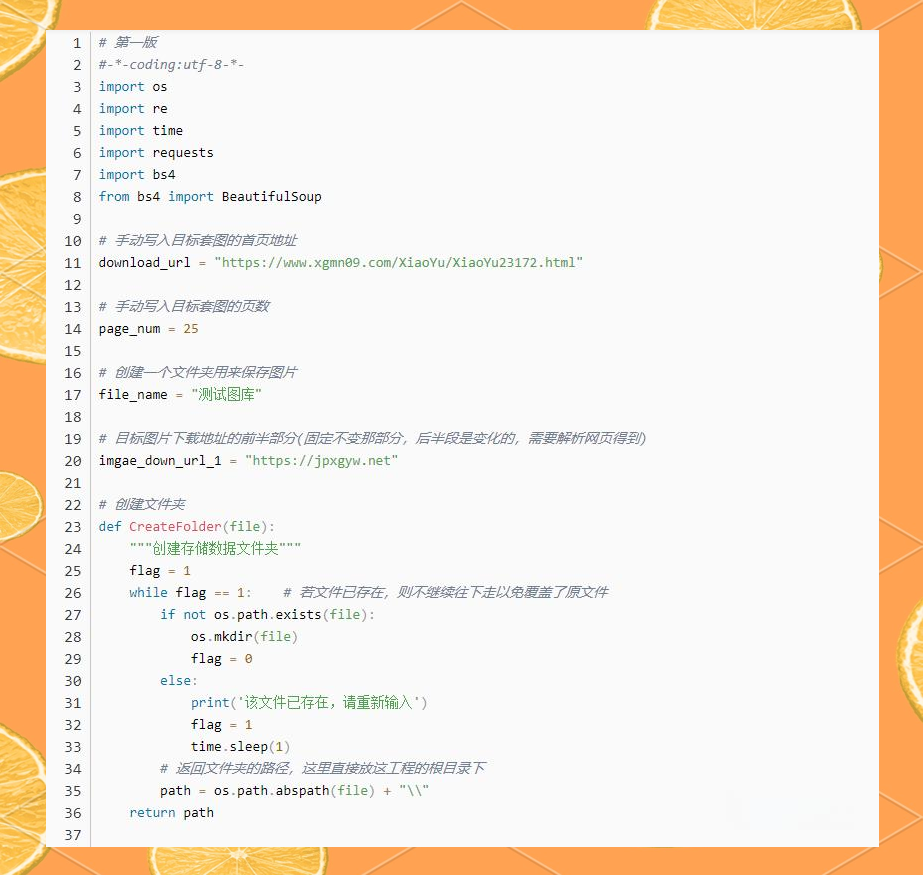
Task: Click line number 37 in the gutter
Action: (x=73, y=835)
